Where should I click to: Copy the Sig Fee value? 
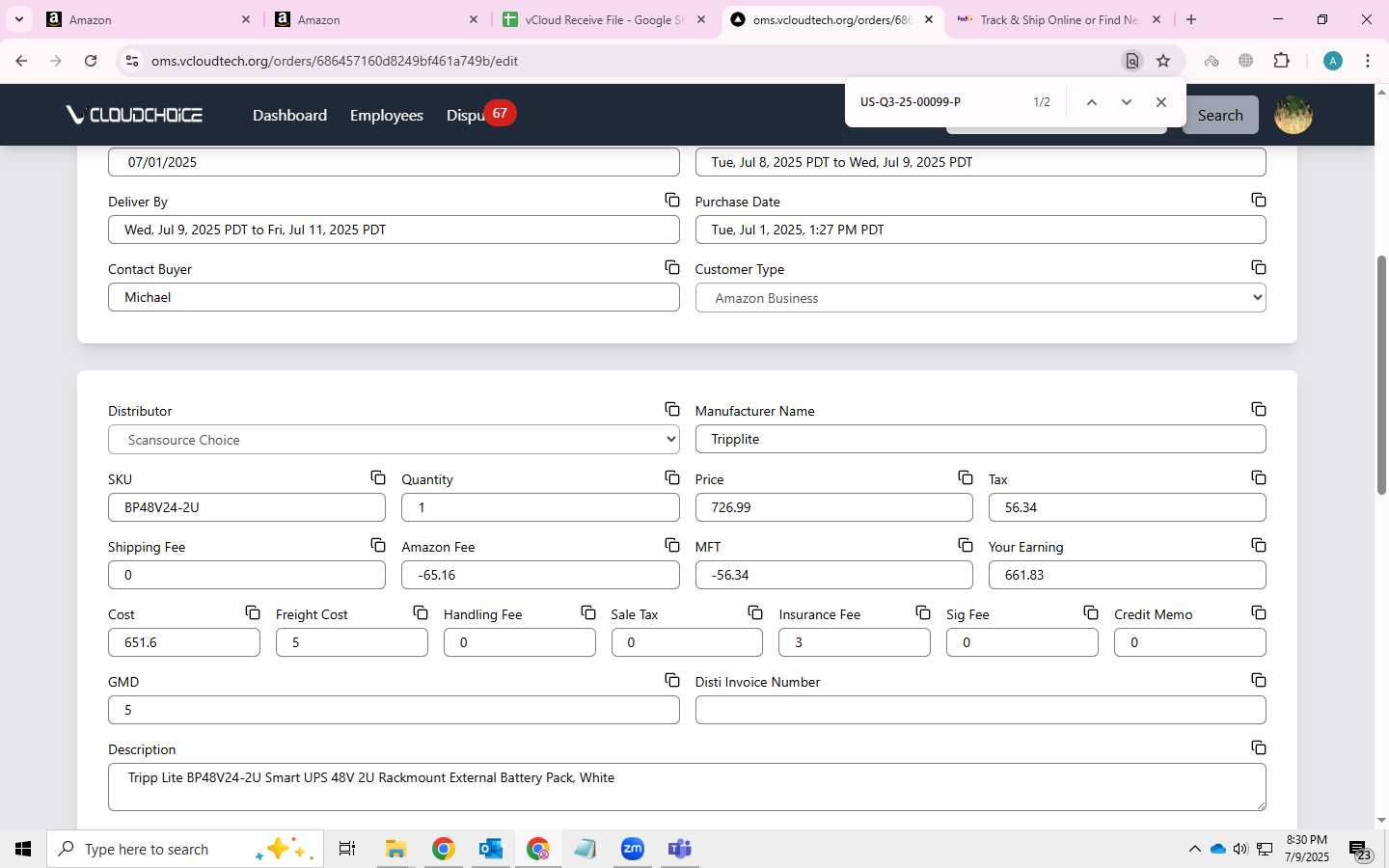click(1091, 612)
